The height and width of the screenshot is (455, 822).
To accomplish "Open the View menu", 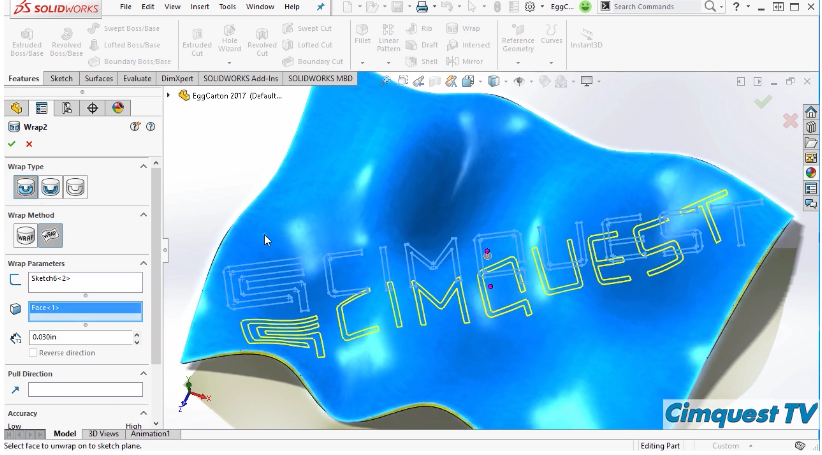I will 172,7.
